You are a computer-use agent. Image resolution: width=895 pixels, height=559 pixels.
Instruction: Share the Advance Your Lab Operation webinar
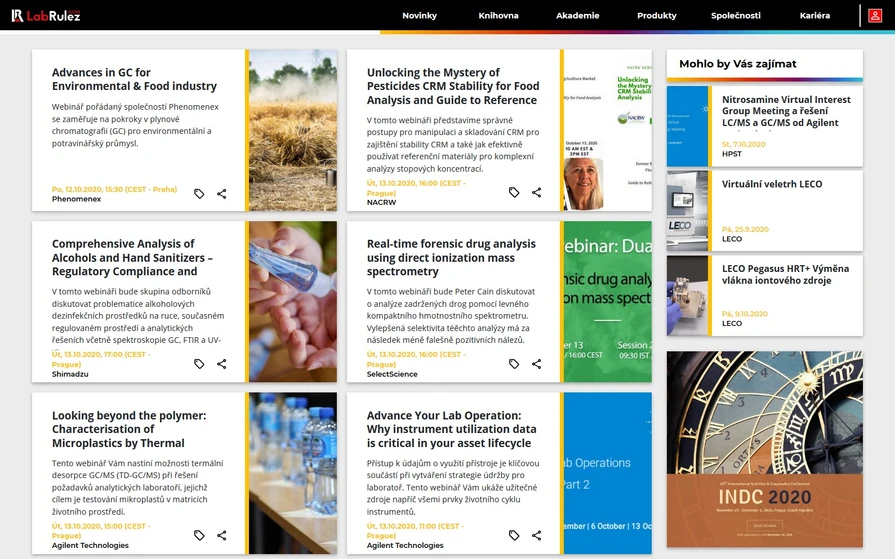pos(537,536)
